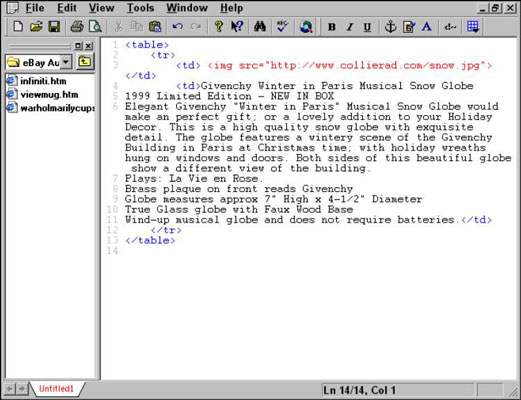Toggle docking of the file panel
521x400 pixels.
pos(78,46)
